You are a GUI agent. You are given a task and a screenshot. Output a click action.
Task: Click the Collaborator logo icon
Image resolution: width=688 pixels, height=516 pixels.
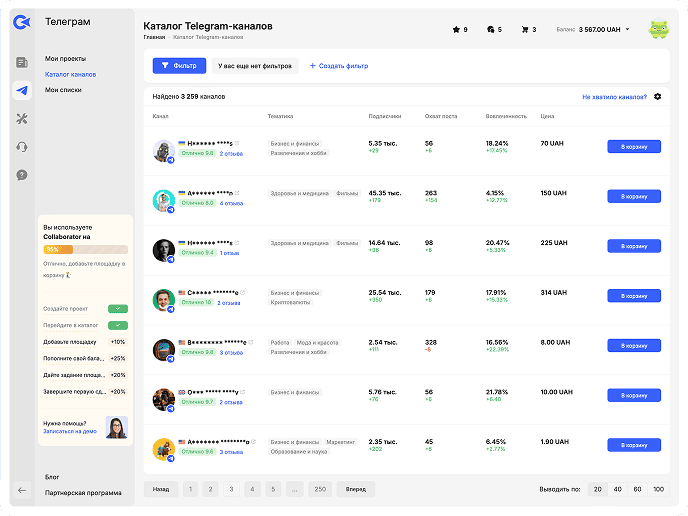click(22, 22)
